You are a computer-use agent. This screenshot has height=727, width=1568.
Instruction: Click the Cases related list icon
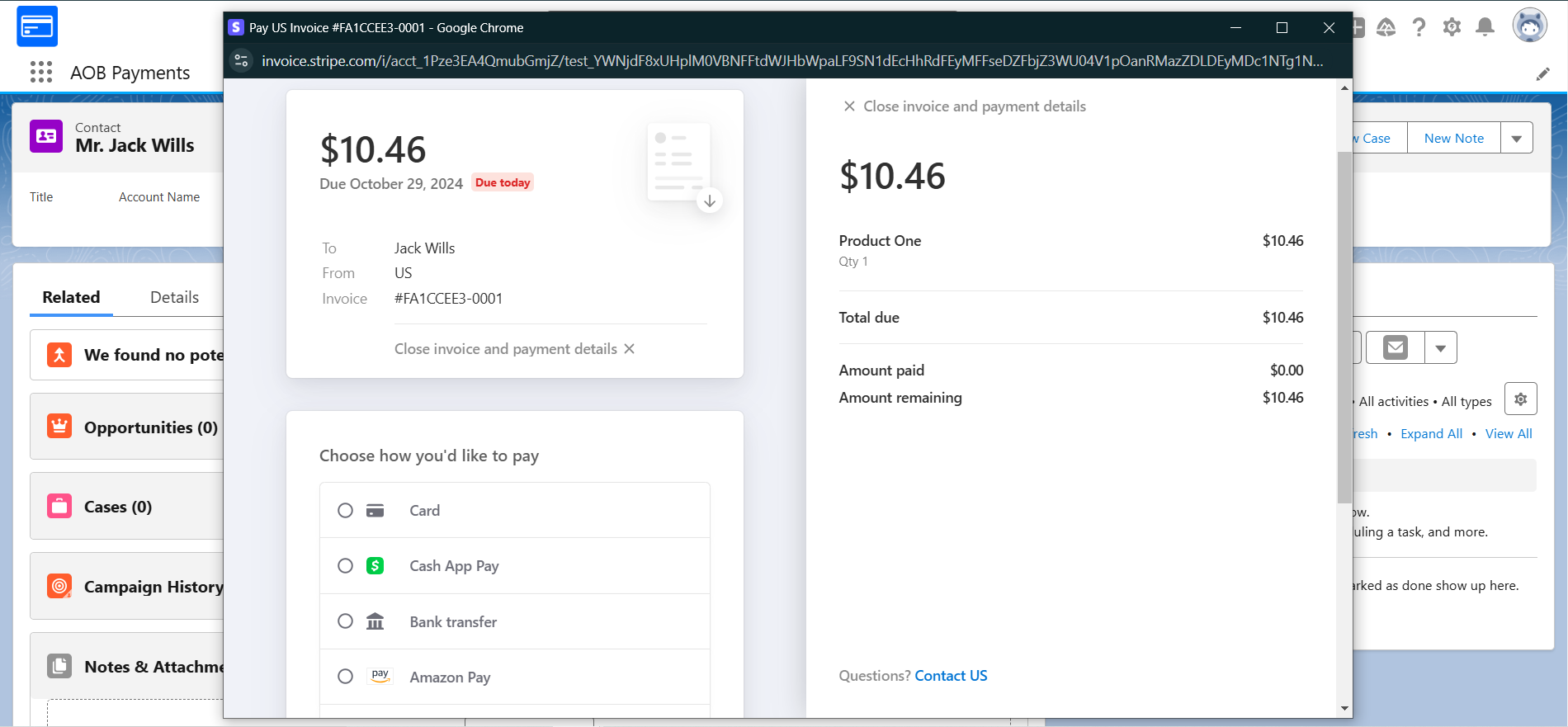tap(59, 506)
